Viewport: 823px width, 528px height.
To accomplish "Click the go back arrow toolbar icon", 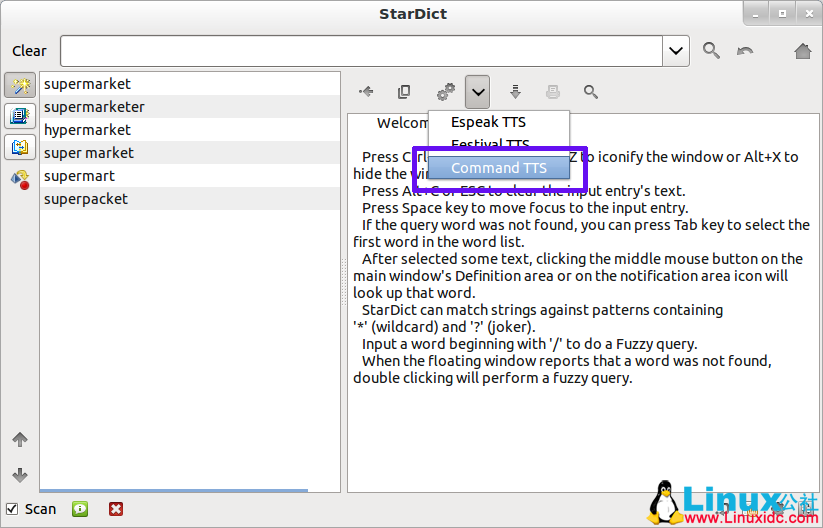I will (366, 92).
